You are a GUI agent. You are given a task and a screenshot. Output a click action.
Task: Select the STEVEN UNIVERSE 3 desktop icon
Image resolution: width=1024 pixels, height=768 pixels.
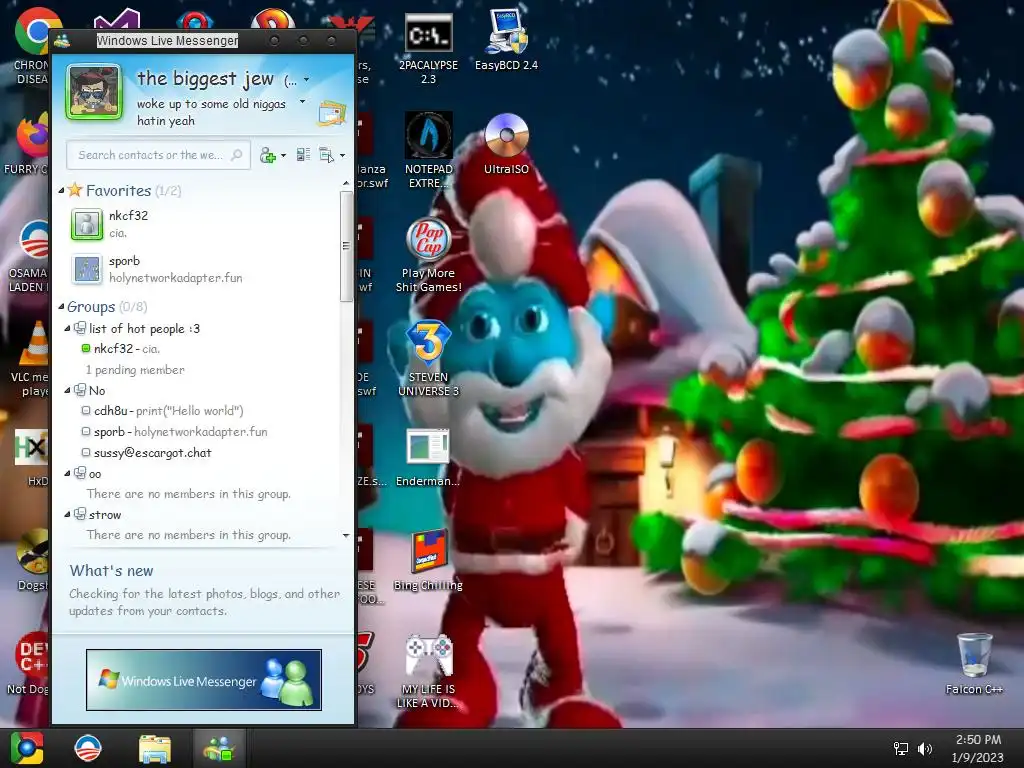[428, 359]
